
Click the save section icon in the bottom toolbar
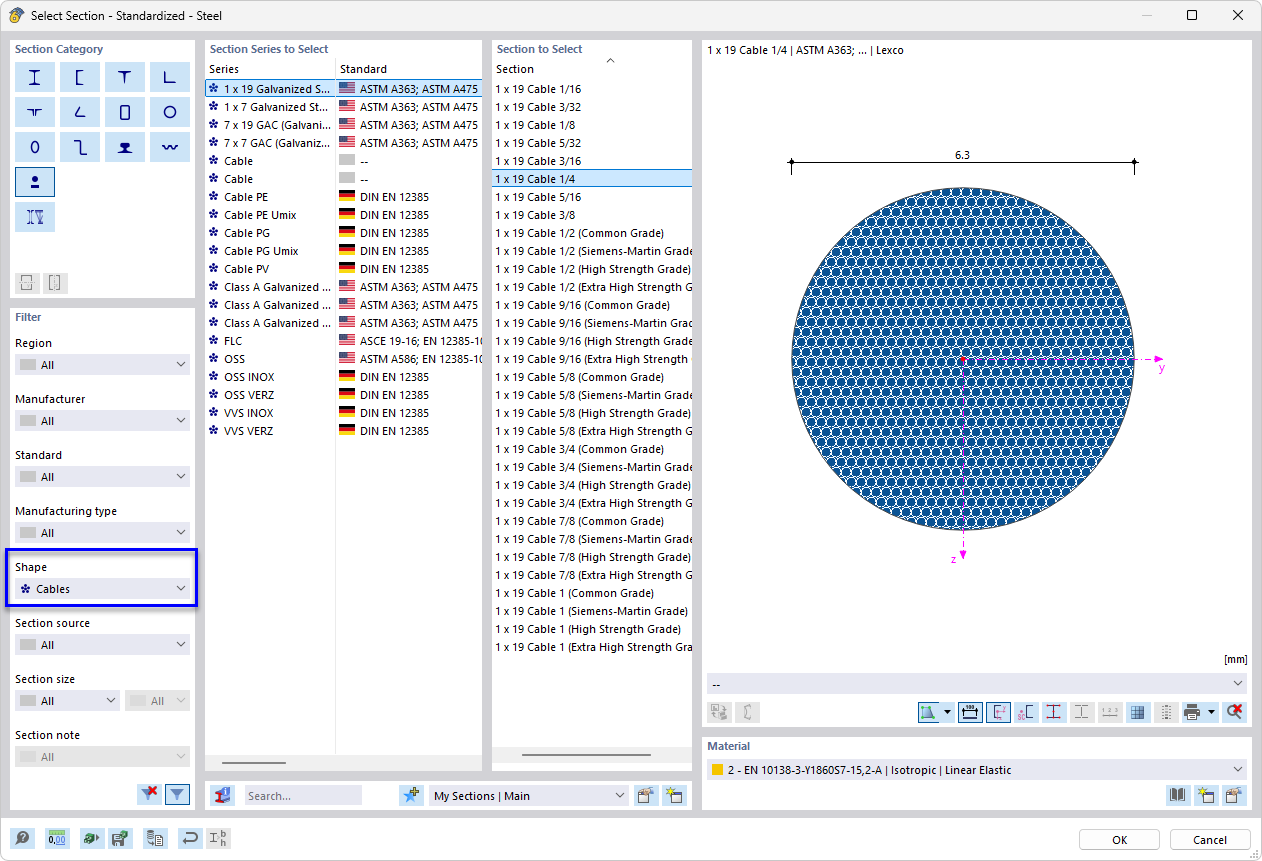pyautogui.click(x=121, y=838)
